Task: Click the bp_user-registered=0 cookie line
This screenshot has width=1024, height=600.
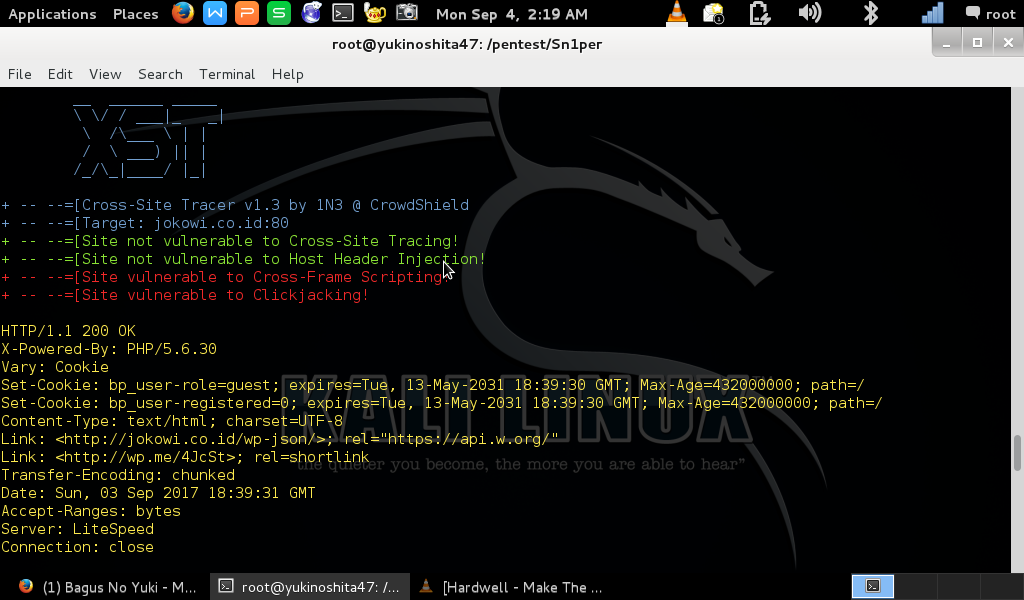Action: click(x=442, y=403)
